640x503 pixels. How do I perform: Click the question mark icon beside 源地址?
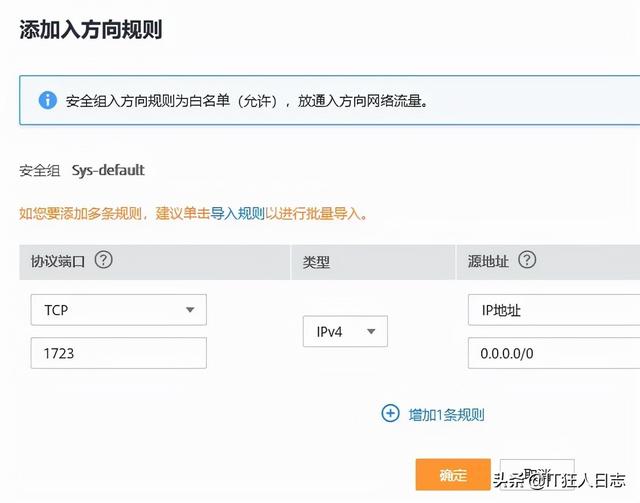(527, 260)
